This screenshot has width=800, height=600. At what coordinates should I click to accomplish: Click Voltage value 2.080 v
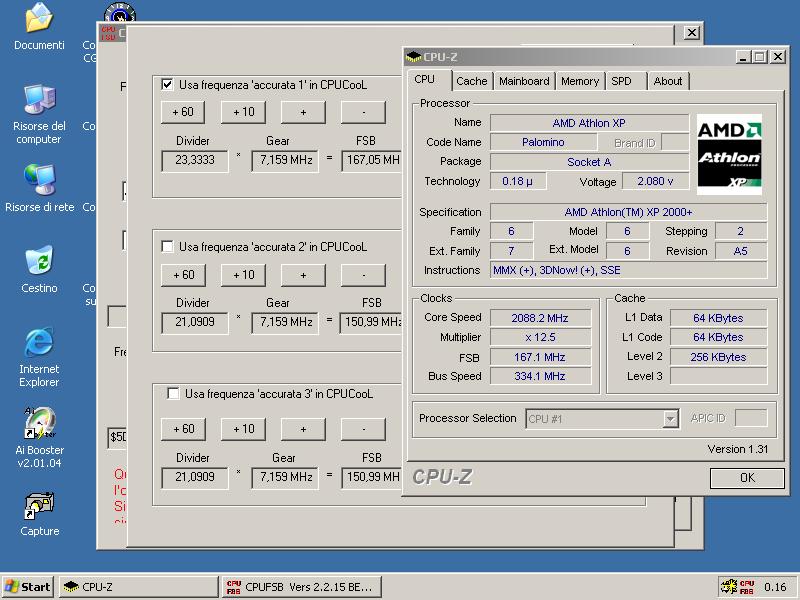coord(655,181)
